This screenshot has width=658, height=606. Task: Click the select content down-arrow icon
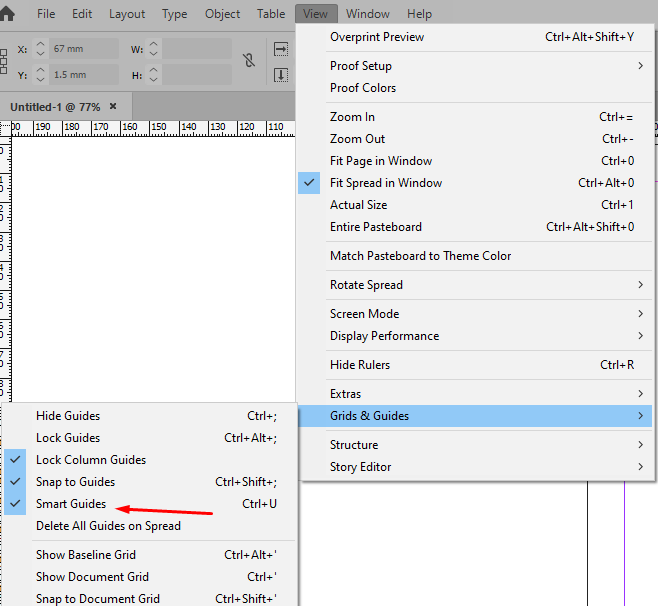tap(281, 75)
